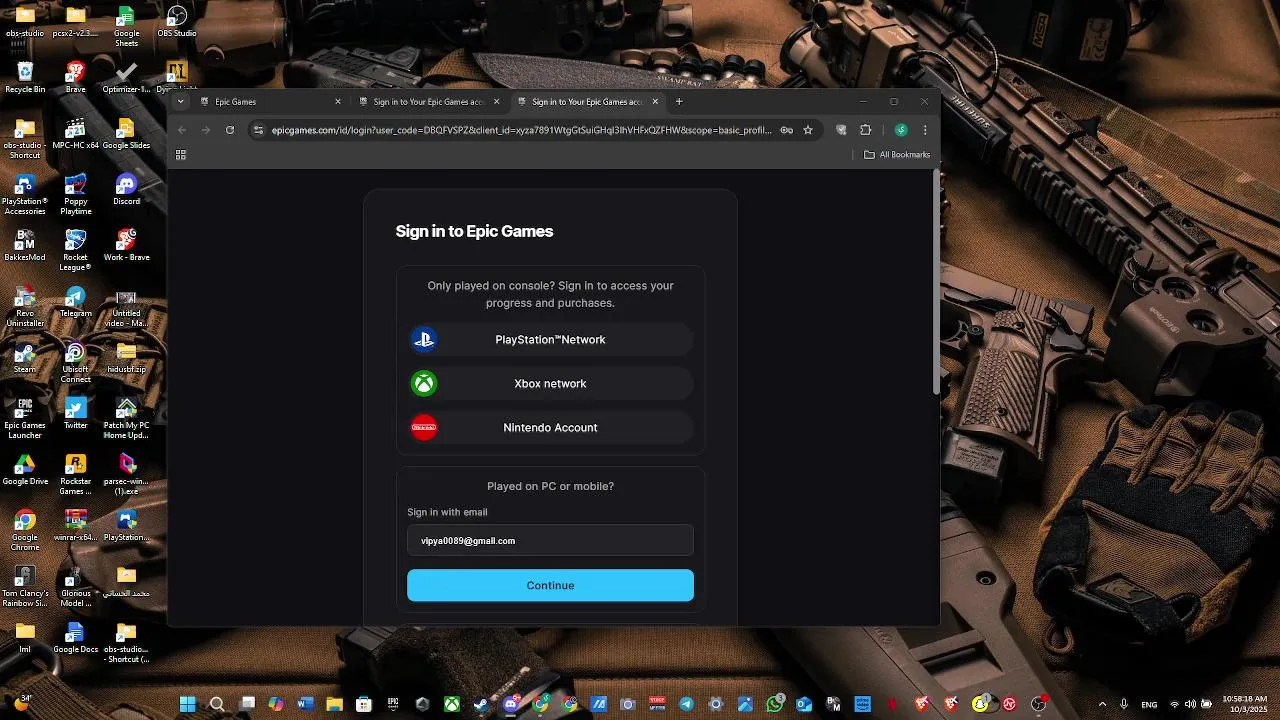The image size is (1280, 720).
Task: Select Revo Uninstaller desktop icon
Action: [x=25, y=306]
